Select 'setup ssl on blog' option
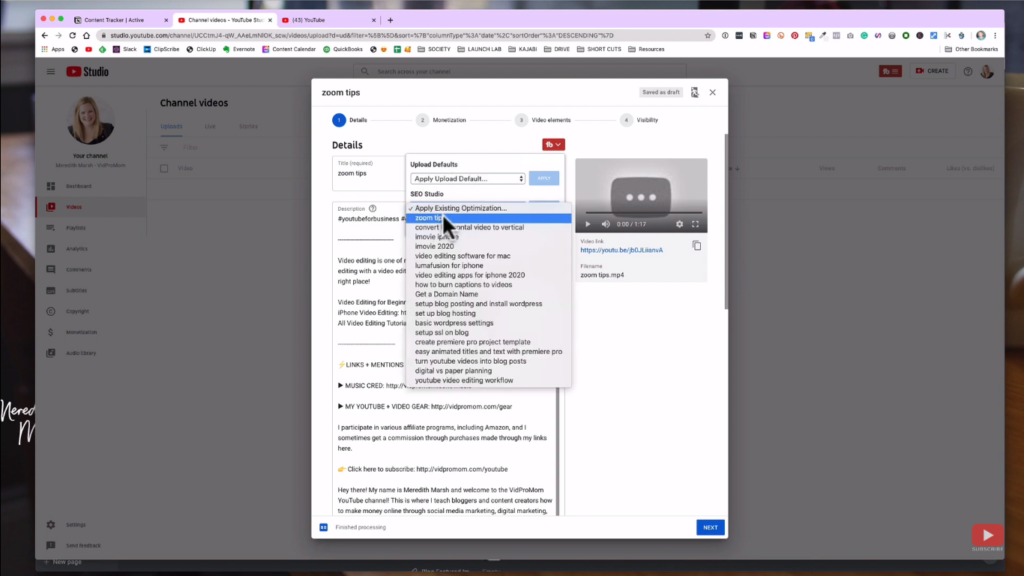Image resolution: width=1024 pixels, height=576 pixels. tap(488, 332)
